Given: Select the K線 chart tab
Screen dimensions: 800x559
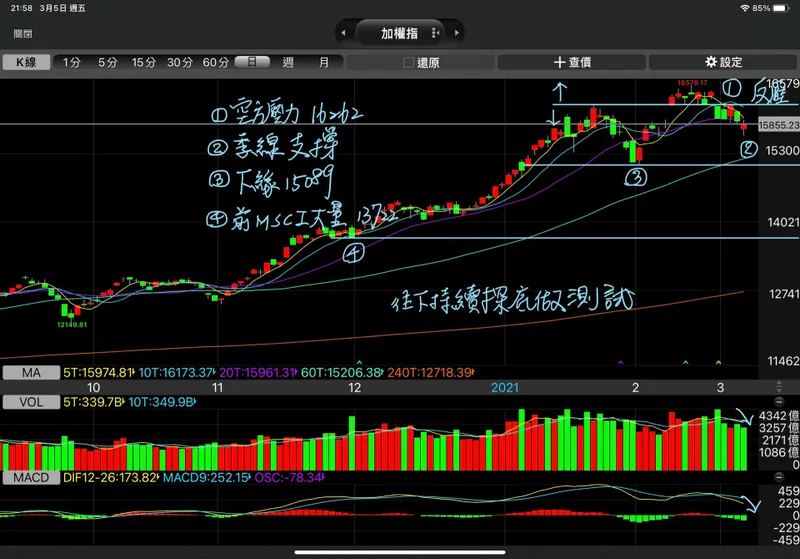Looking at the screenshot, I should 26,62.
